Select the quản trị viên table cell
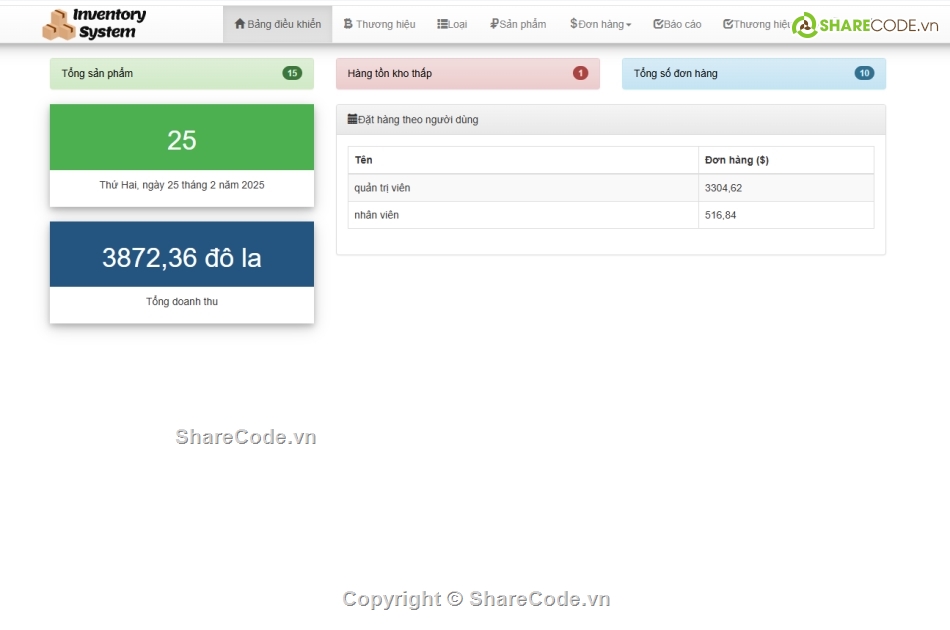The width and height of the screenshot is (950, 630). pyautogui.click(x=523, y=188)
